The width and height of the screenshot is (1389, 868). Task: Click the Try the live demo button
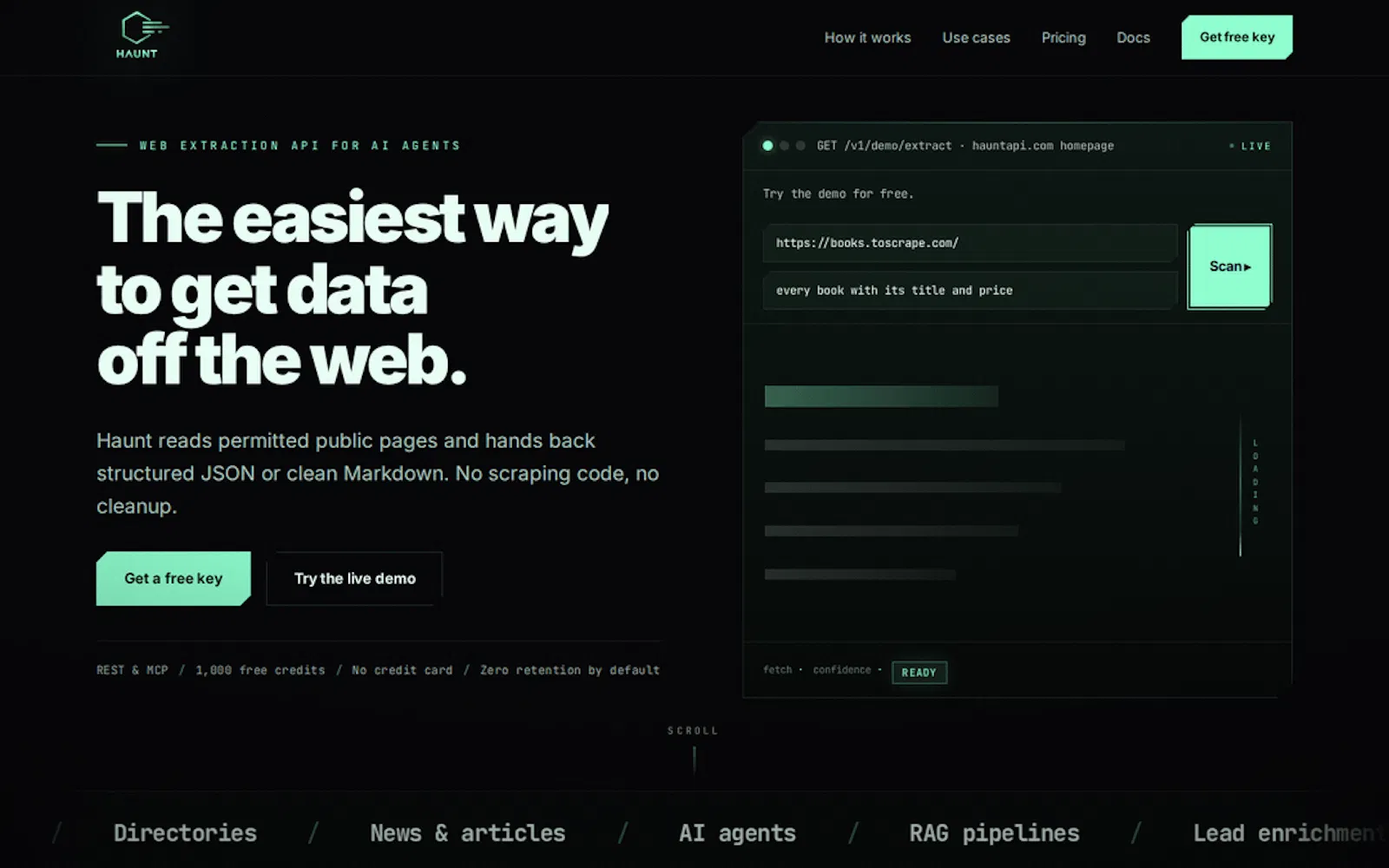(354, 578)
